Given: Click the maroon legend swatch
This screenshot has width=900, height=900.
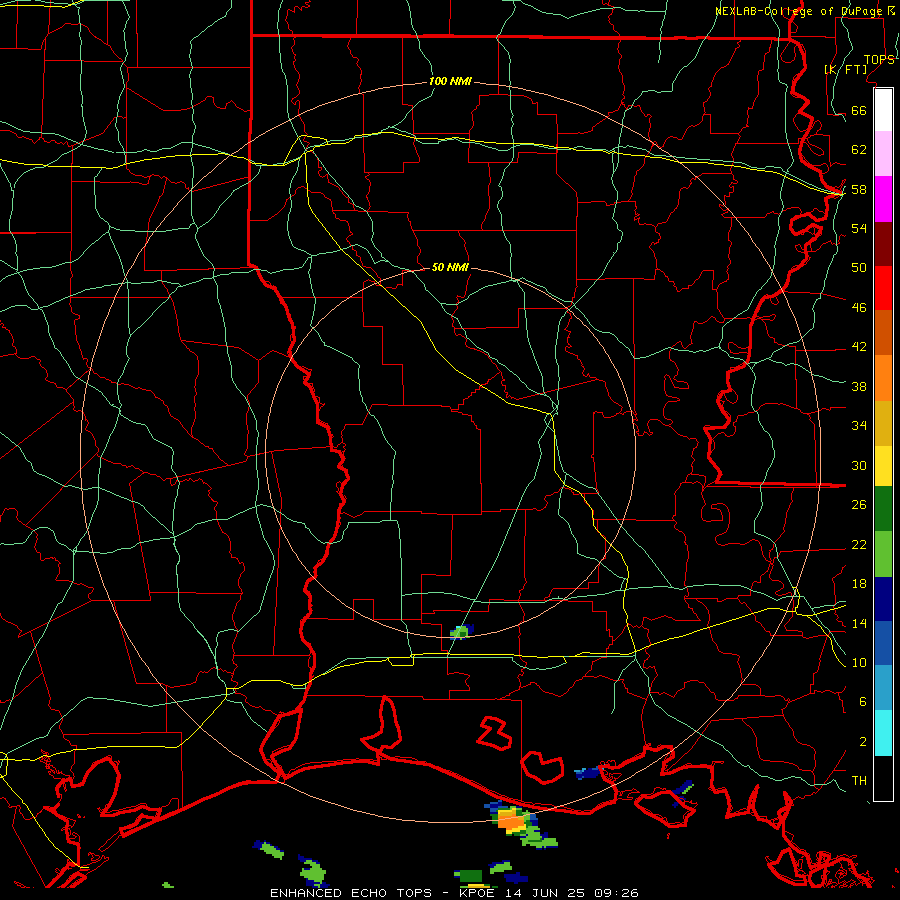Looking at the screenshot, I should (883, 243).
